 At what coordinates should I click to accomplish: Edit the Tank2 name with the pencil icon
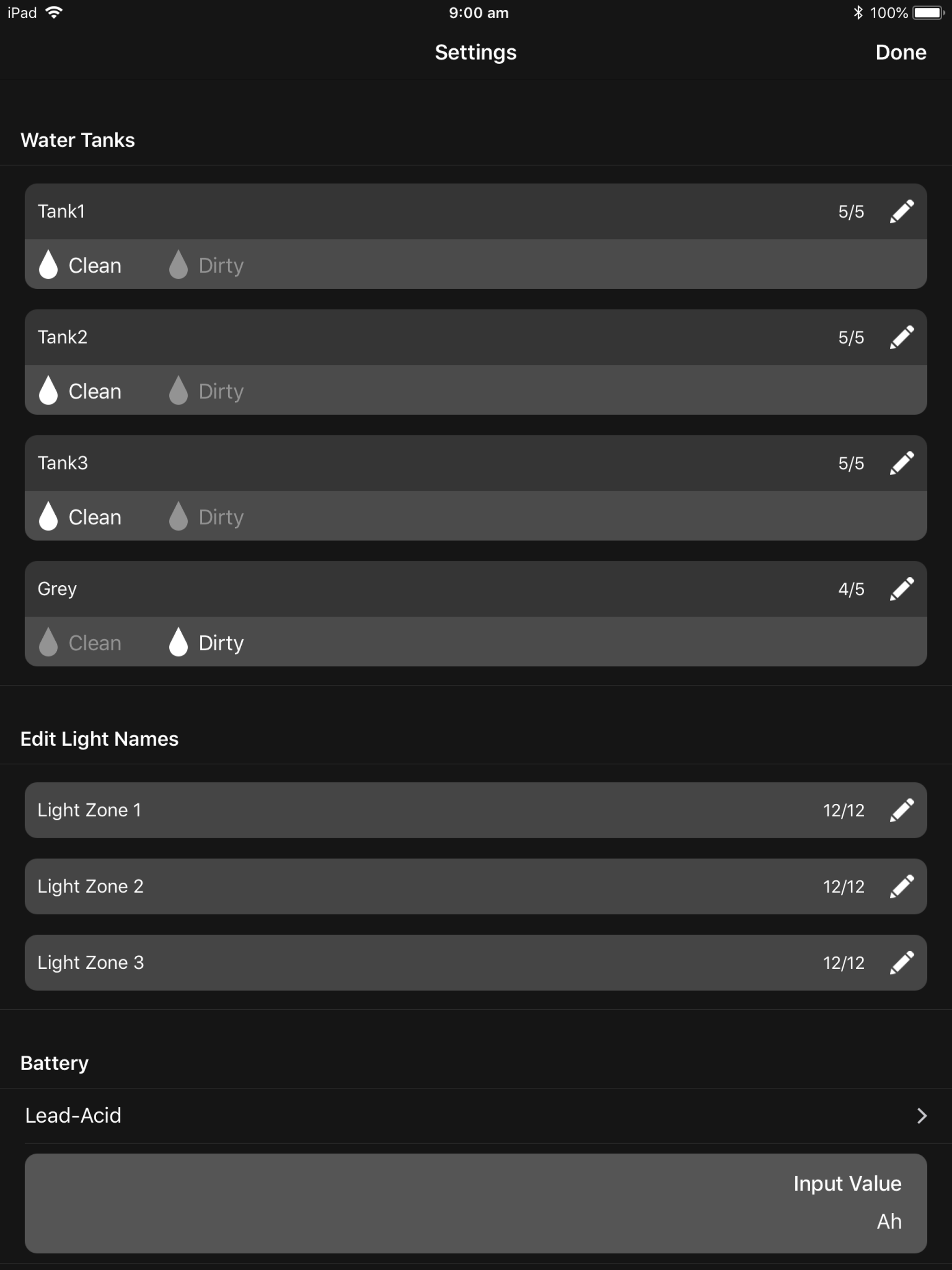[x=901, y=337]
